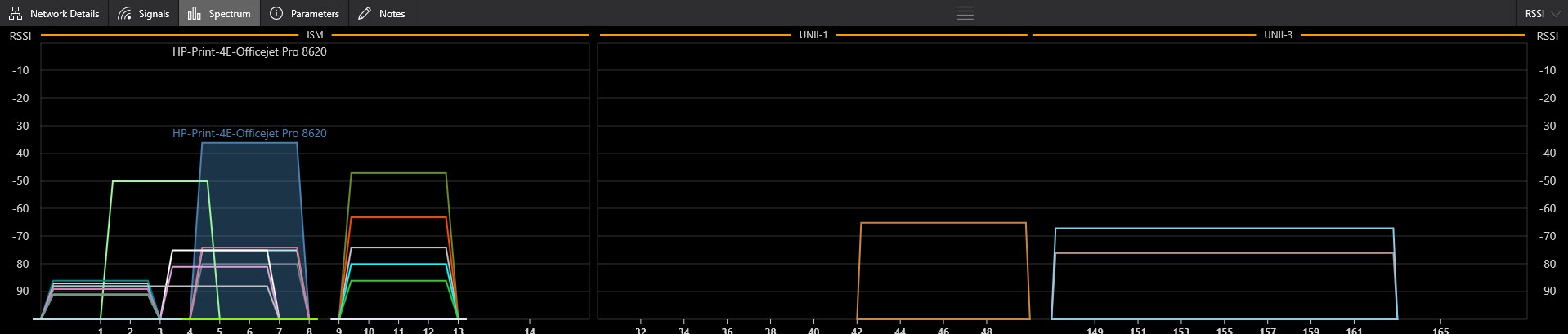Select the orange UNII-1 network trapezoid
1568x334 pixels.
pyautogui.click(x=942, y=223)
